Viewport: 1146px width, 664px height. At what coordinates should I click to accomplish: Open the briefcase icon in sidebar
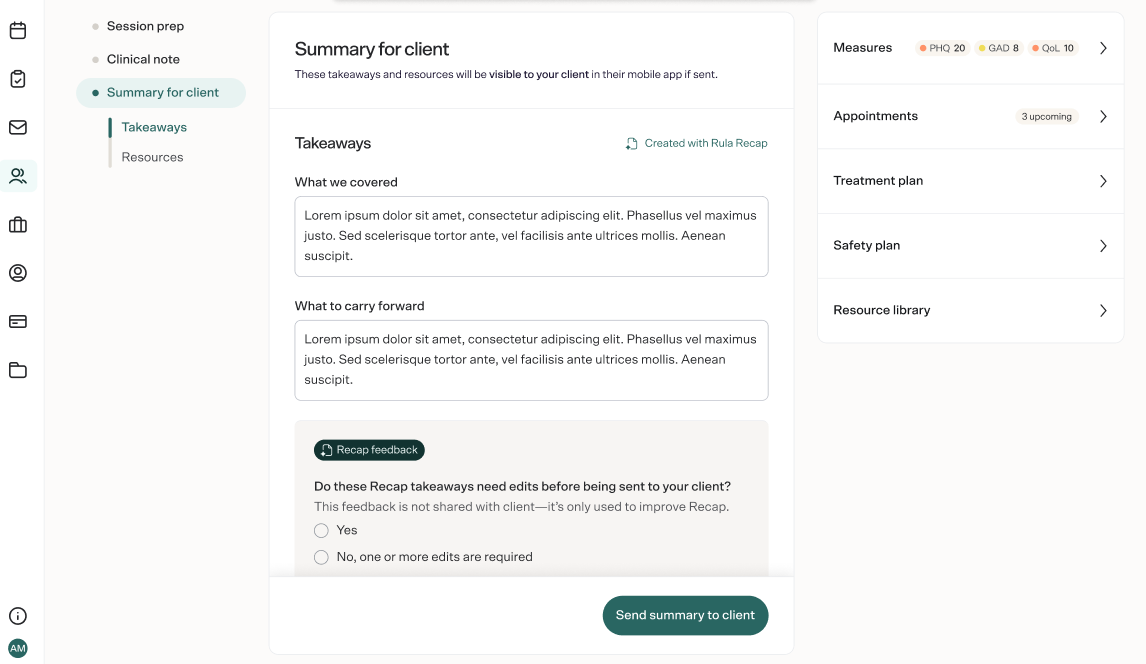tap(18, 224)
